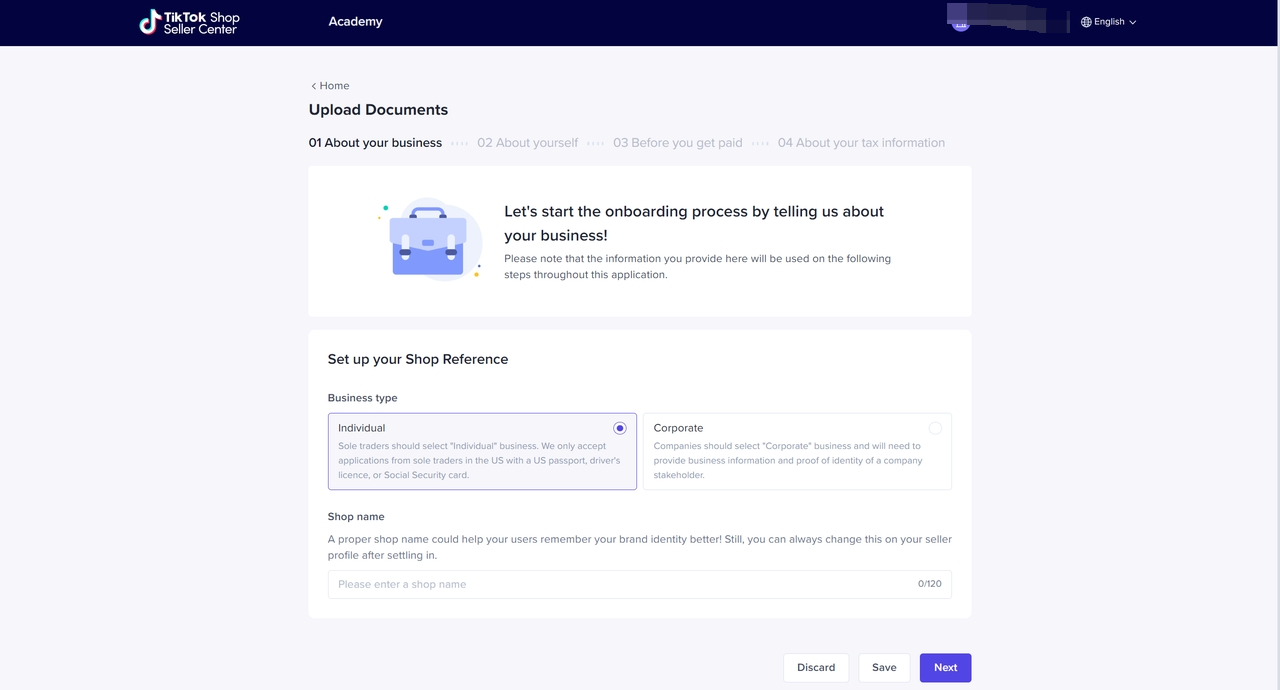The image size is (1280, 690).
Task: Jump to step 03 Before you get paid
Action: click(677, 143)
